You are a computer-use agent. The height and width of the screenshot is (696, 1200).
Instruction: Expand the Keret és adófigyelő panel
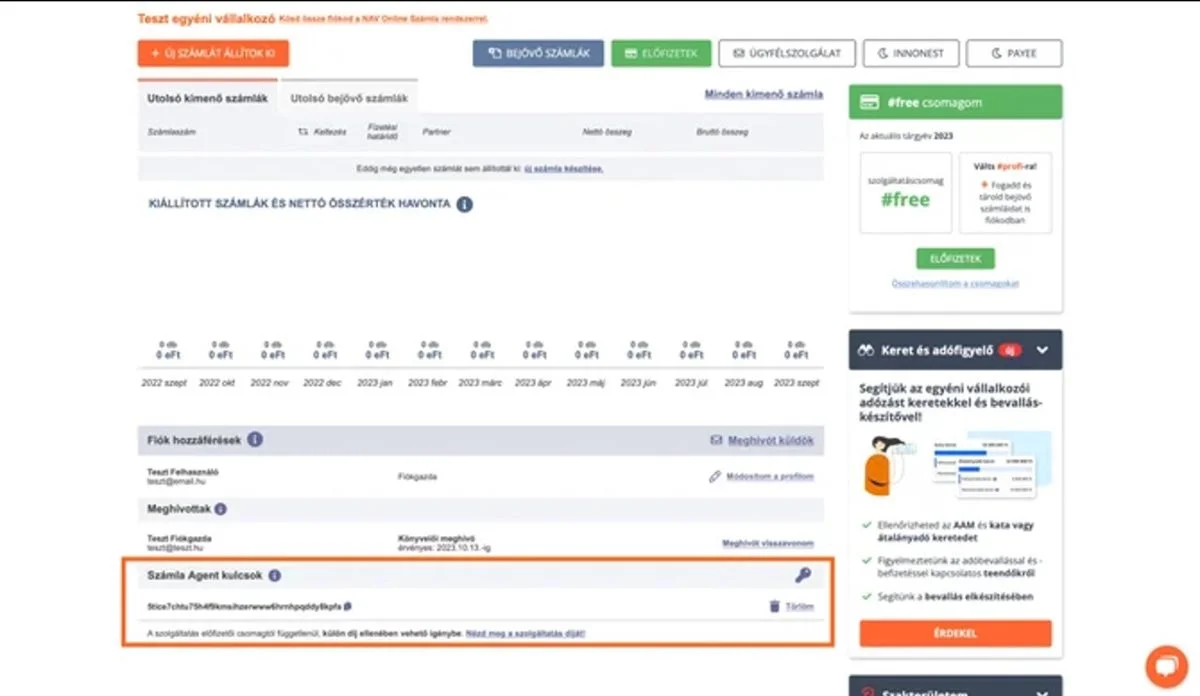1042,351
